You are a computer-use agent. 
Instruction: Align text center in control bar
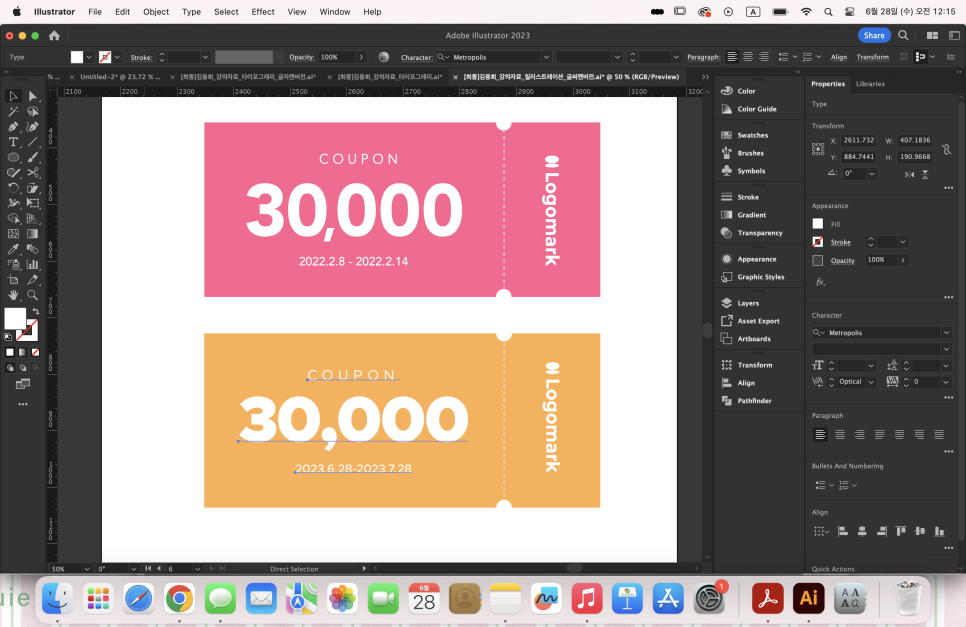click(748, 57)
